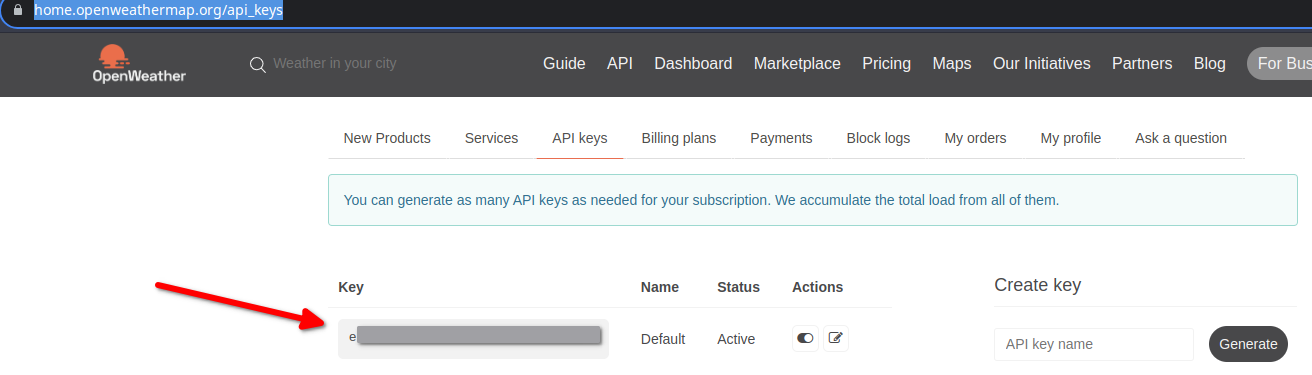Click the Generate button
This screenshot has width=1312, height=375.
[1248, 344]
